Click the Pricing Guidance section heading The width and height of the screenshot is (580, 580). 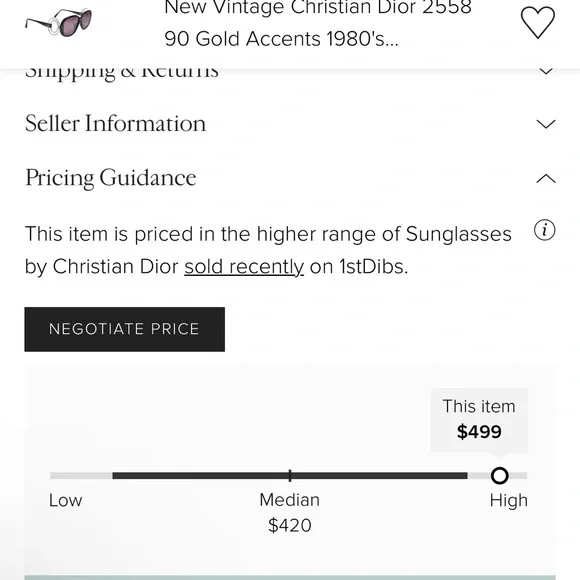tap(111, 178)
